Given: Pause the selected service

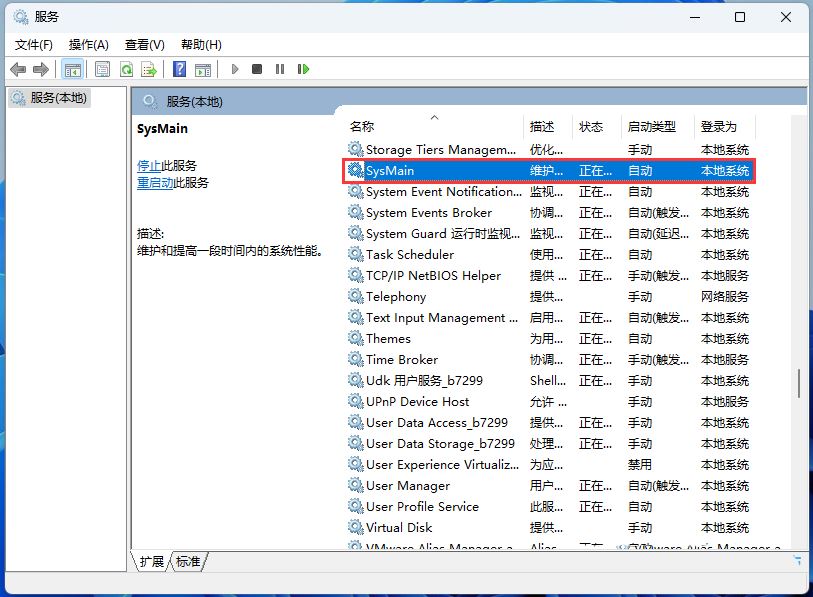Looking at the screenshot, I should [281, 69].
